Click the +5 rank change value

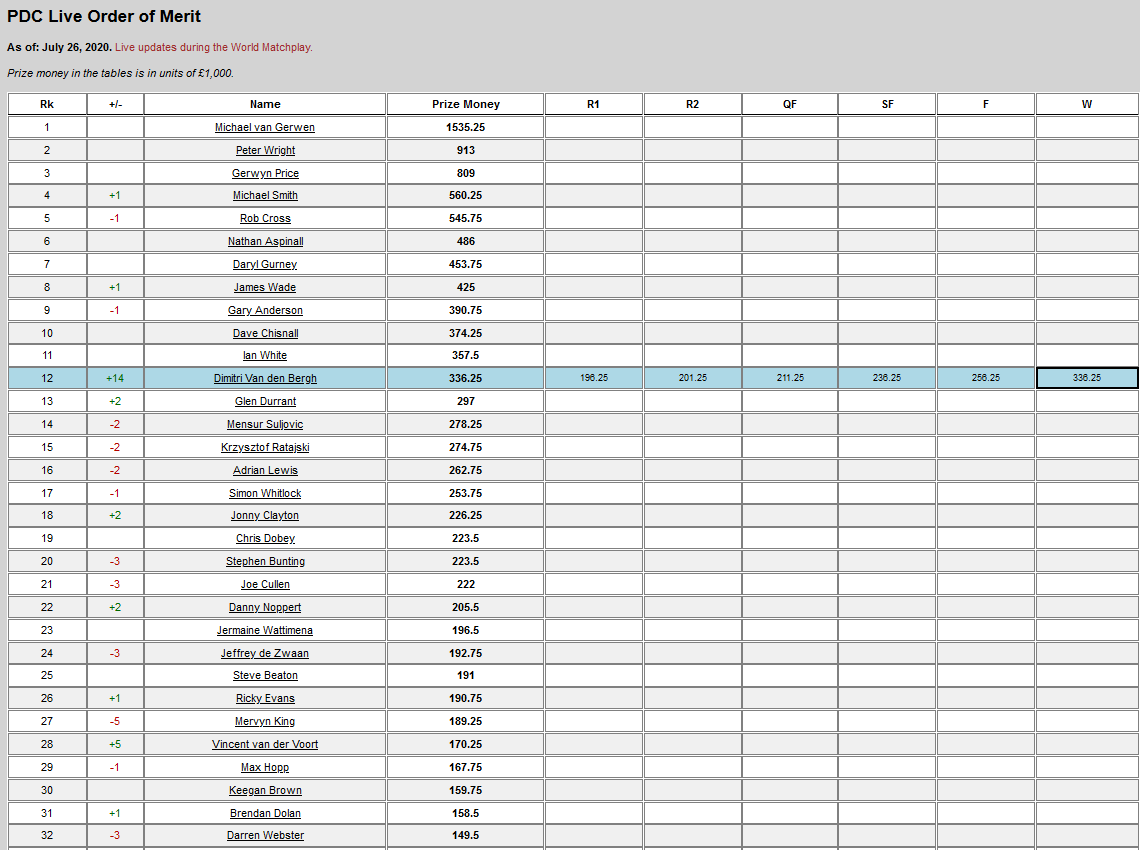click(x=115, y=745)
